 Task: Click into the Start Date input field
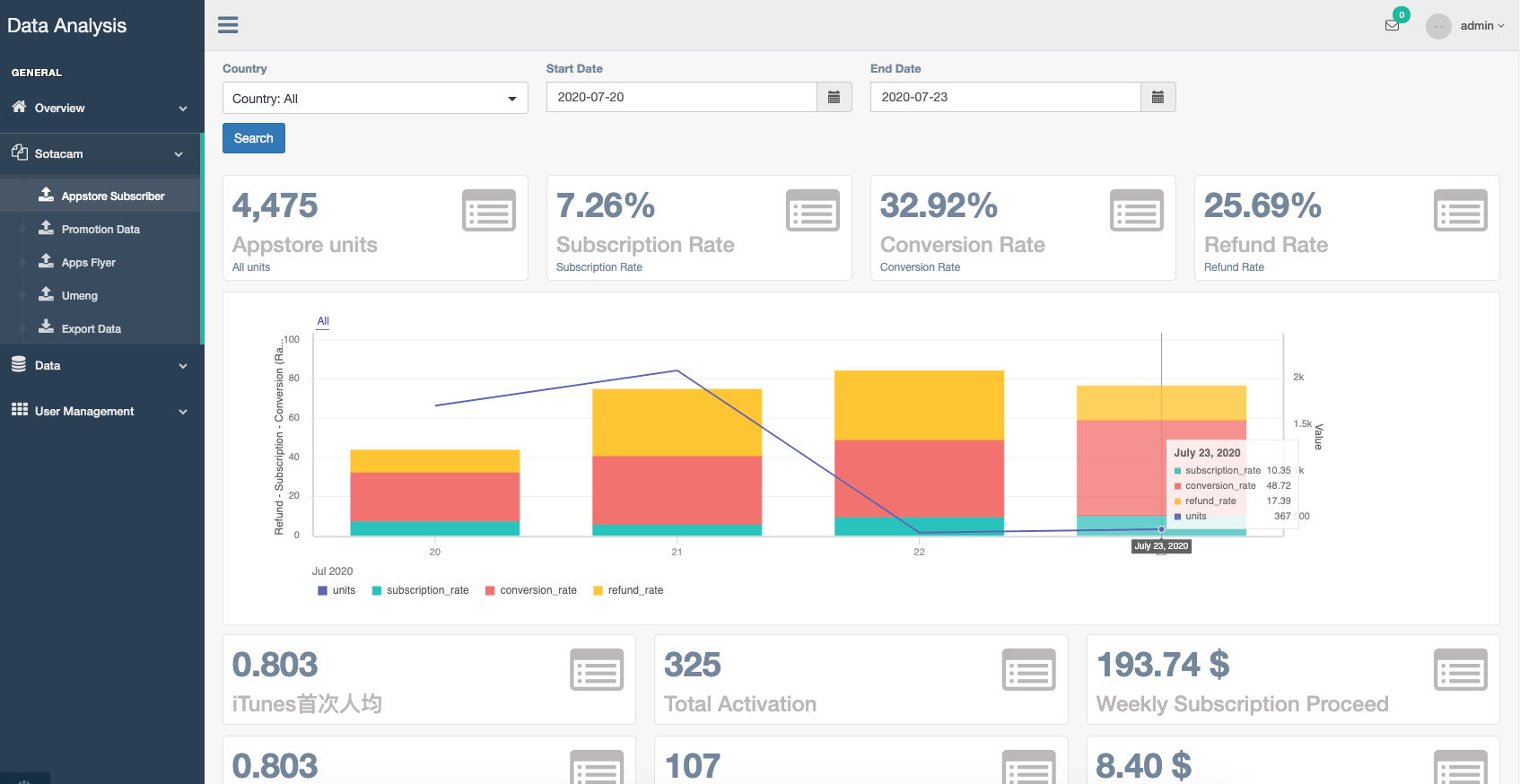coord(681,97)
